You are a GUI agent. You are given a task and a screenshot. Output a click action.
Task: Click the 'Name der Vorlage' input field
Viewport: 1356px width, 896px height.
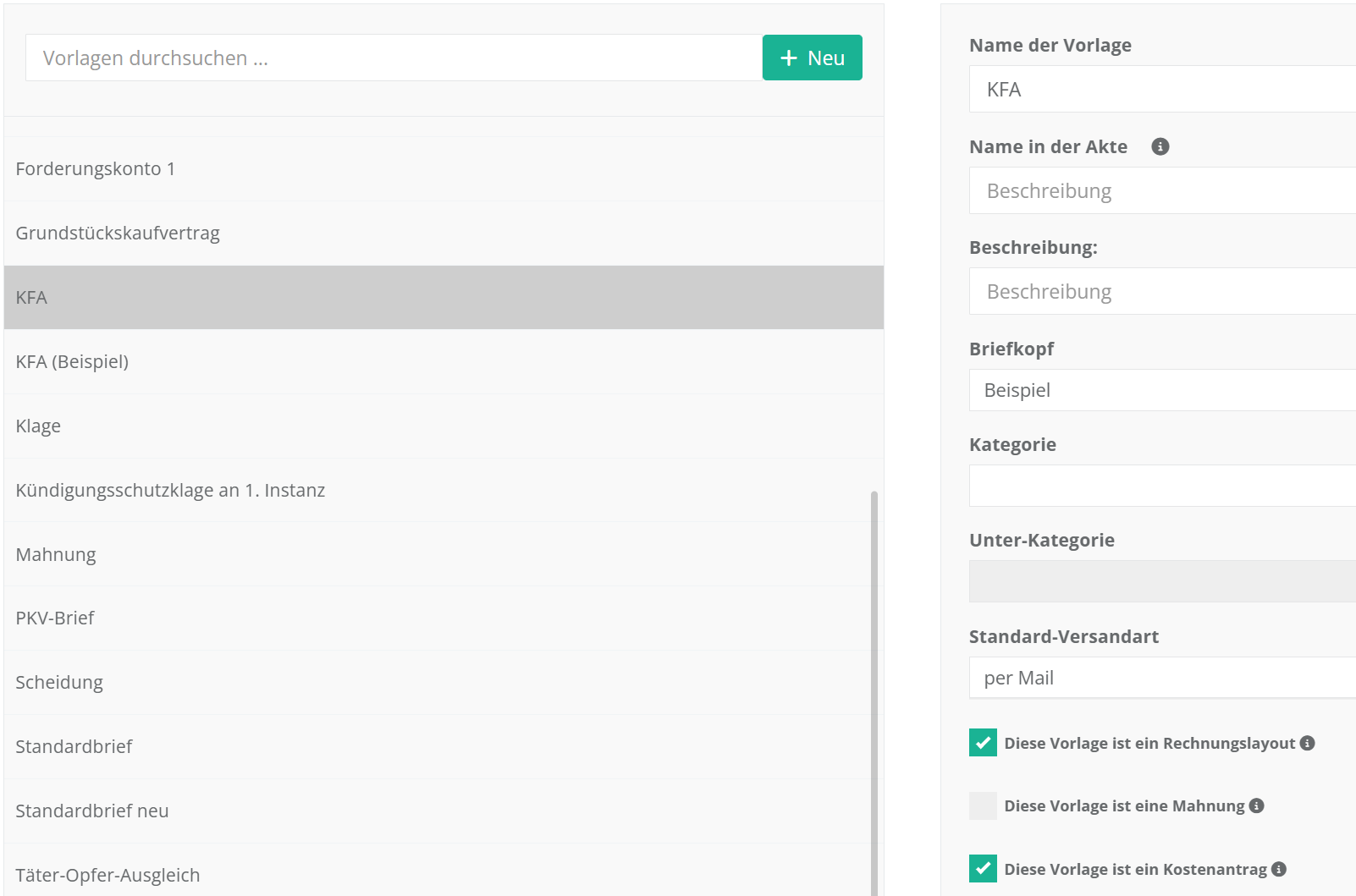coord(1161,89)
